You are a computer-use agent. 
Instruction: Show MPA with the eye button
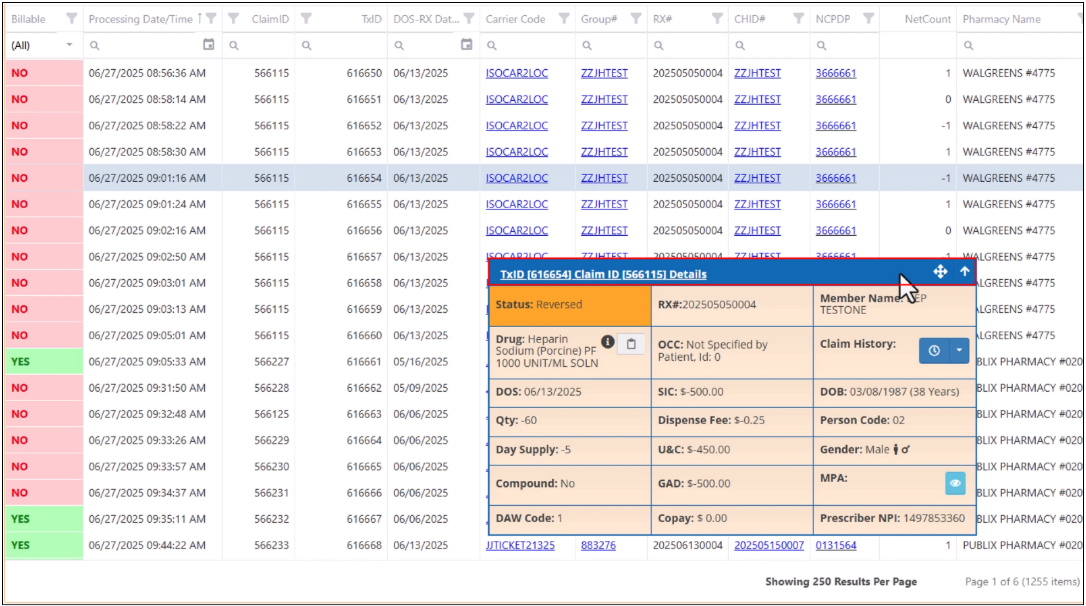(x=955, y=483)
